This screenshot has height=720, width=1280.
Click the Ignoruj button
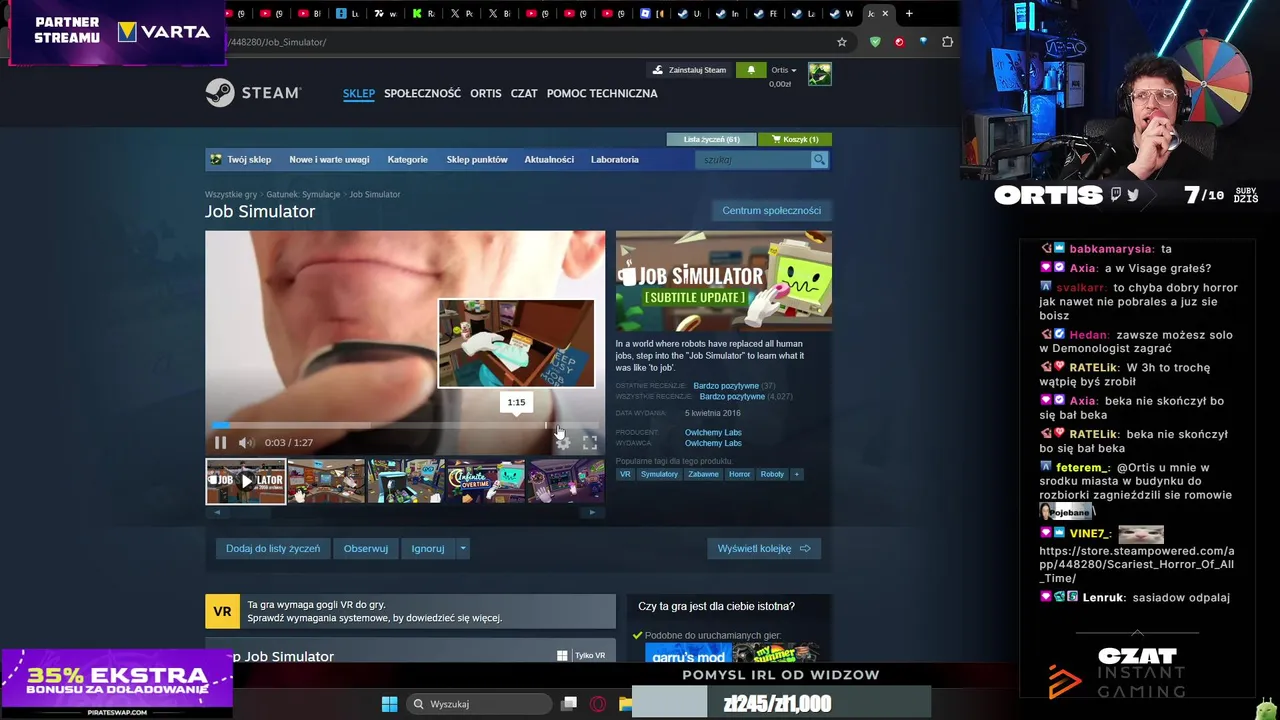coord(428,548)
